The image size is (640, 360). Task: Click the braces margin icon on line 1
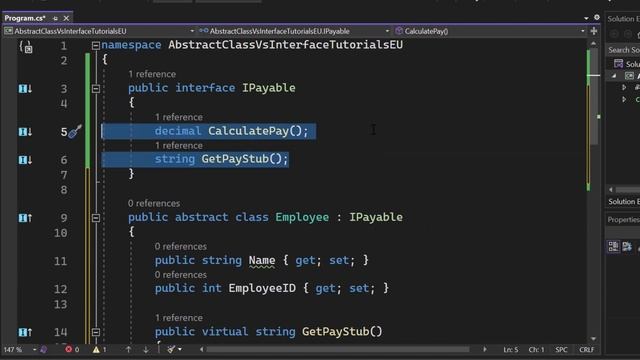(x=26, y=47)
